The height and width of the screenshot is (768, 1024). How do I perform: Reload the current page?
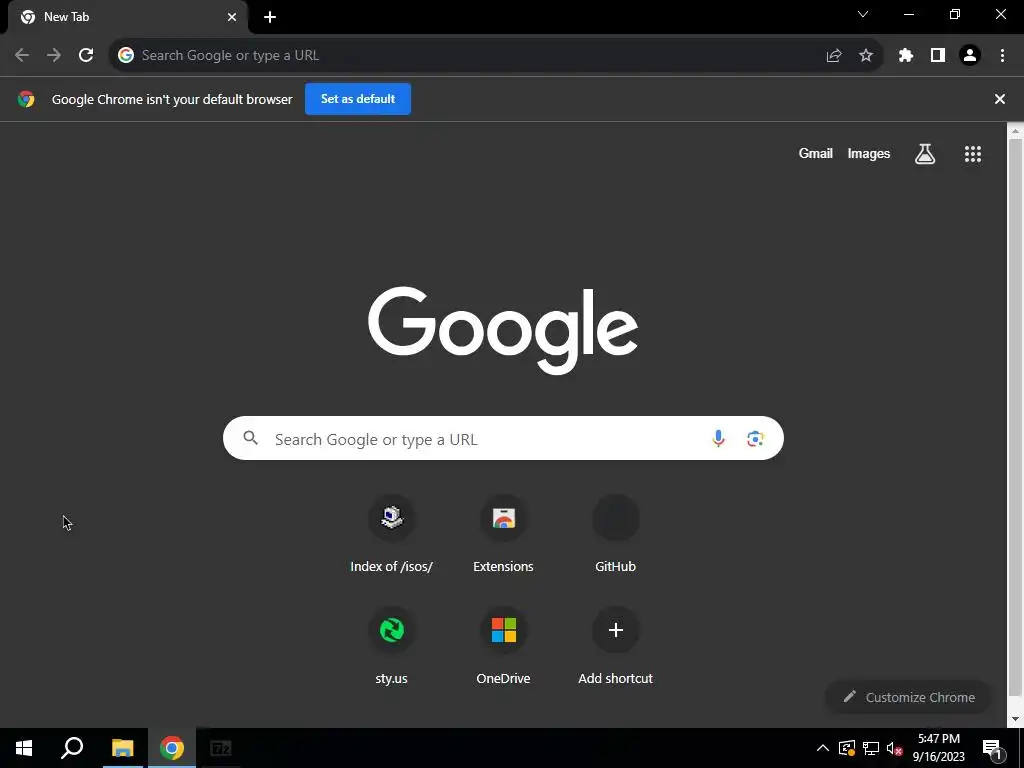coord(86,56)
